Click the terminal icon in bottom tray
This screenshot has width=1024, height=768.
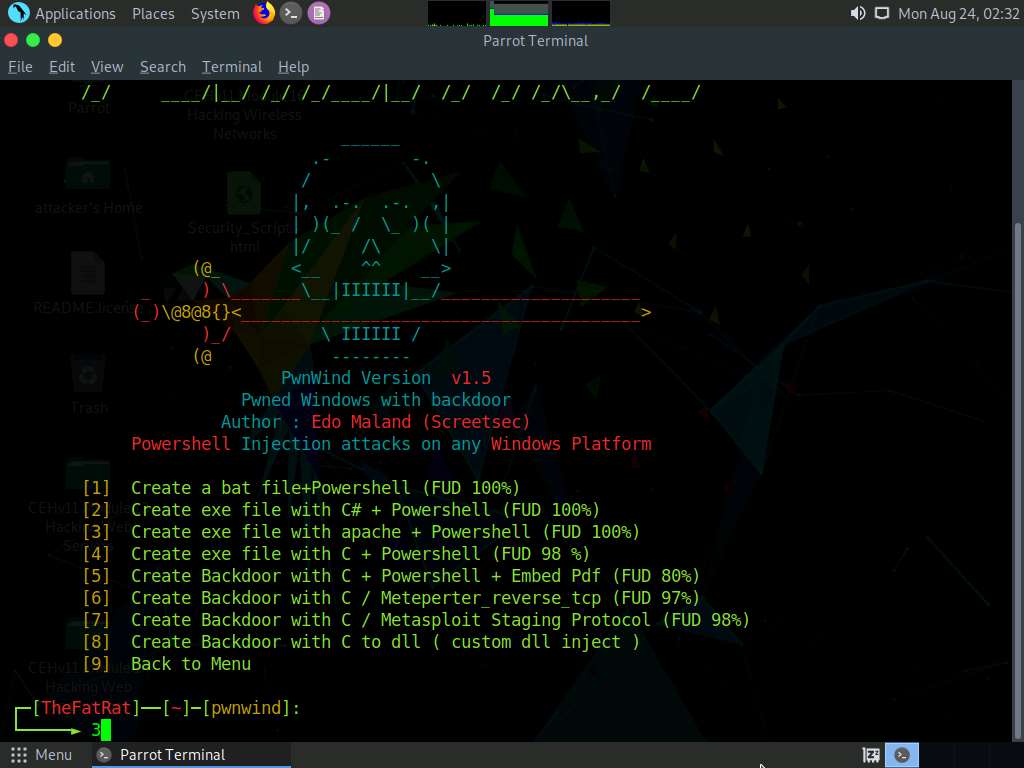point(902,756)
